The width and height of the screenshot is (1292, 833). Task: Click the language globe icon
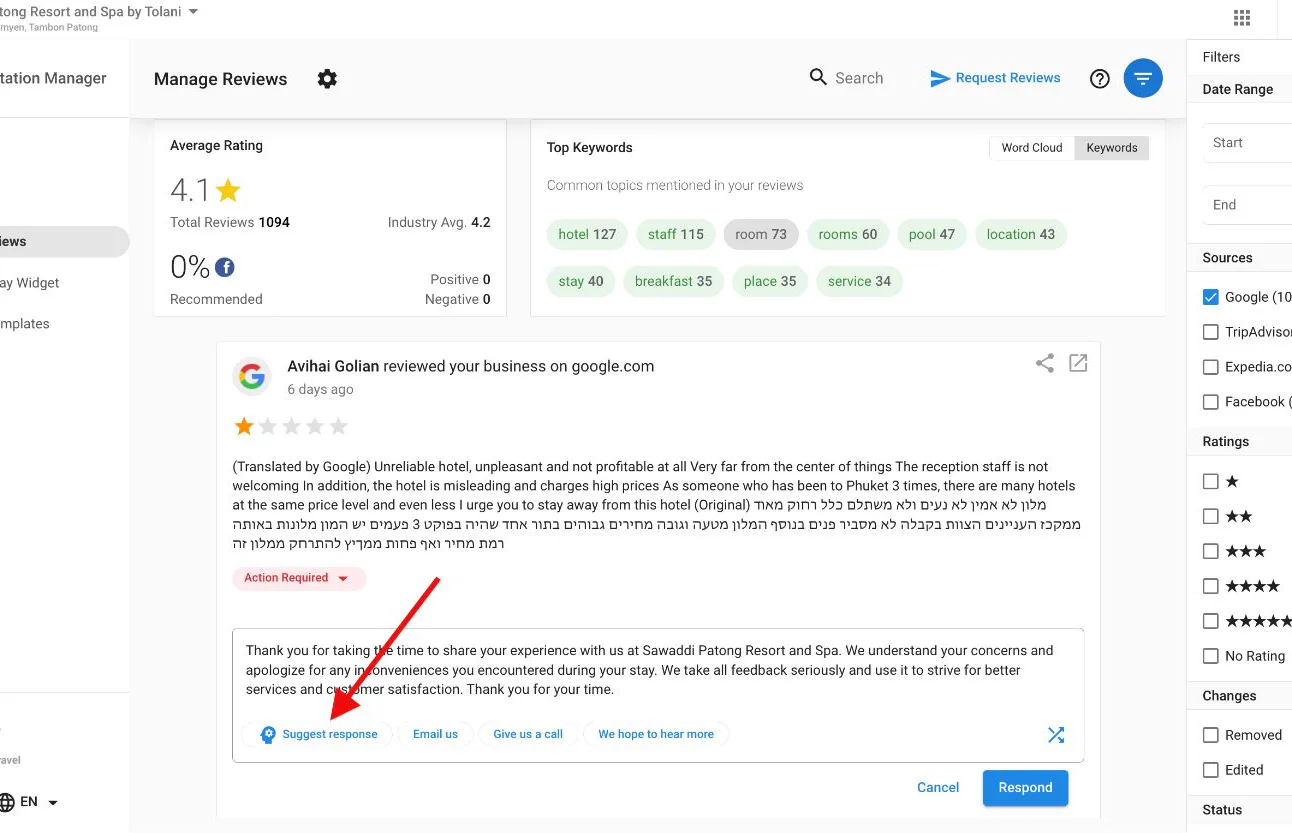point(6,802)
